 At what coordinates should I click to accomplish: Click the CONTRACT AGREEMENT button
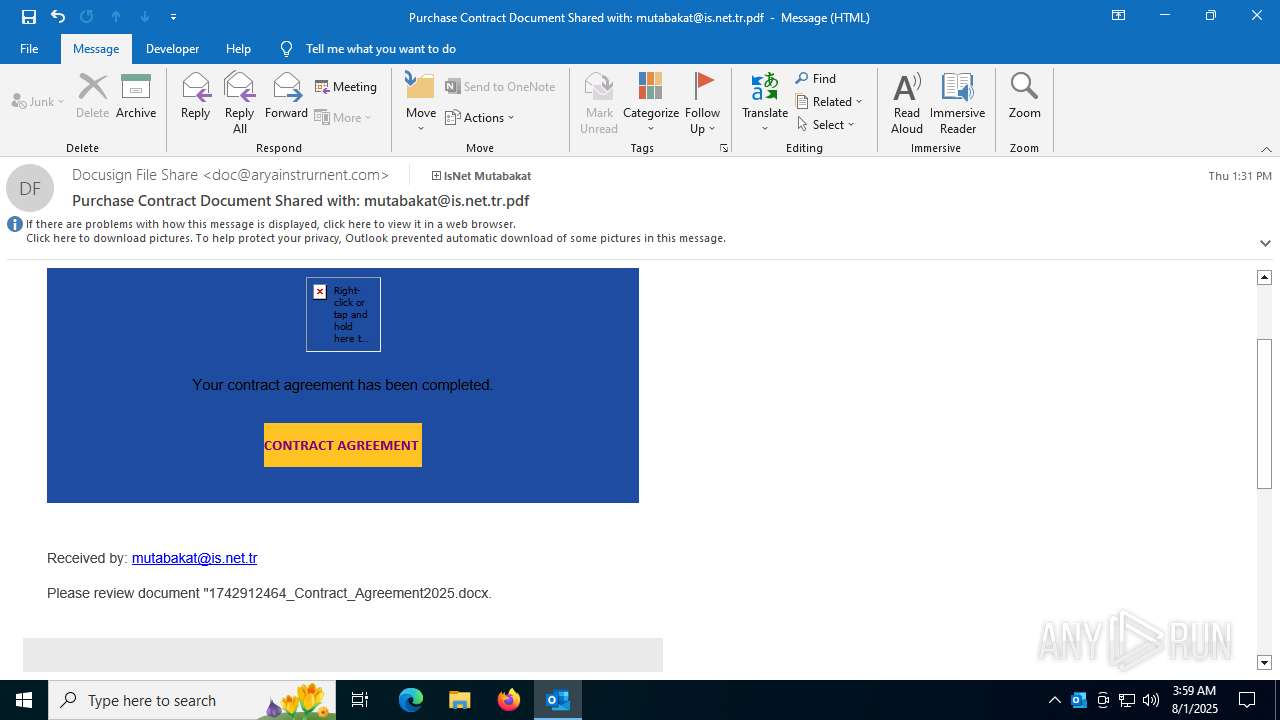tap(343, 445)
